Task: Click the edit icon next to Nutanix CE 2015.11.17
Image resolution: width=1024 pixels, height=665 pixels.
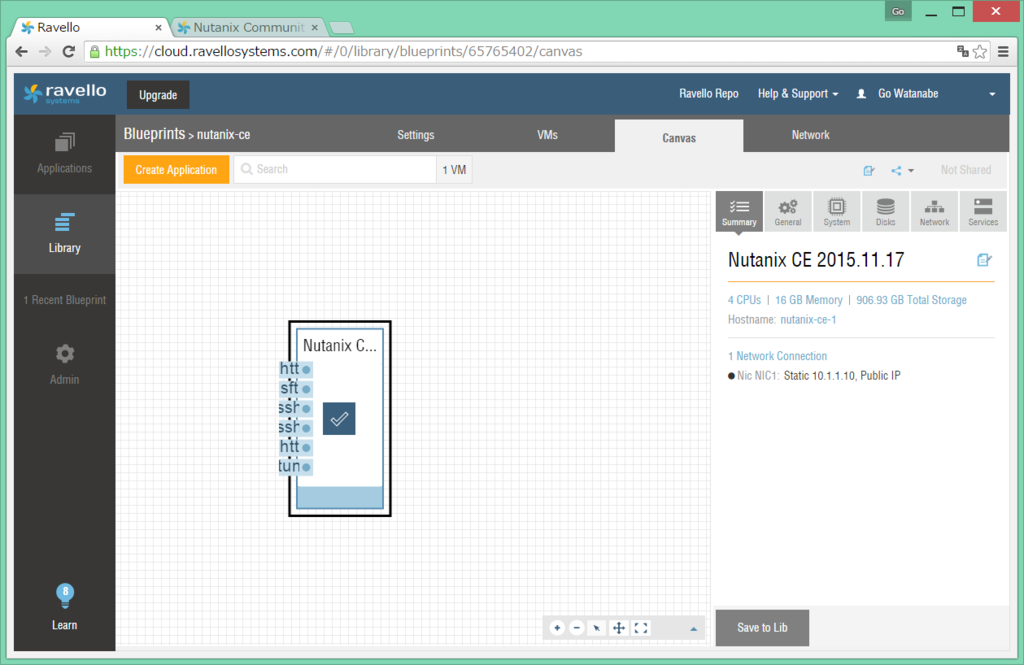Action: tap(984, 260)
